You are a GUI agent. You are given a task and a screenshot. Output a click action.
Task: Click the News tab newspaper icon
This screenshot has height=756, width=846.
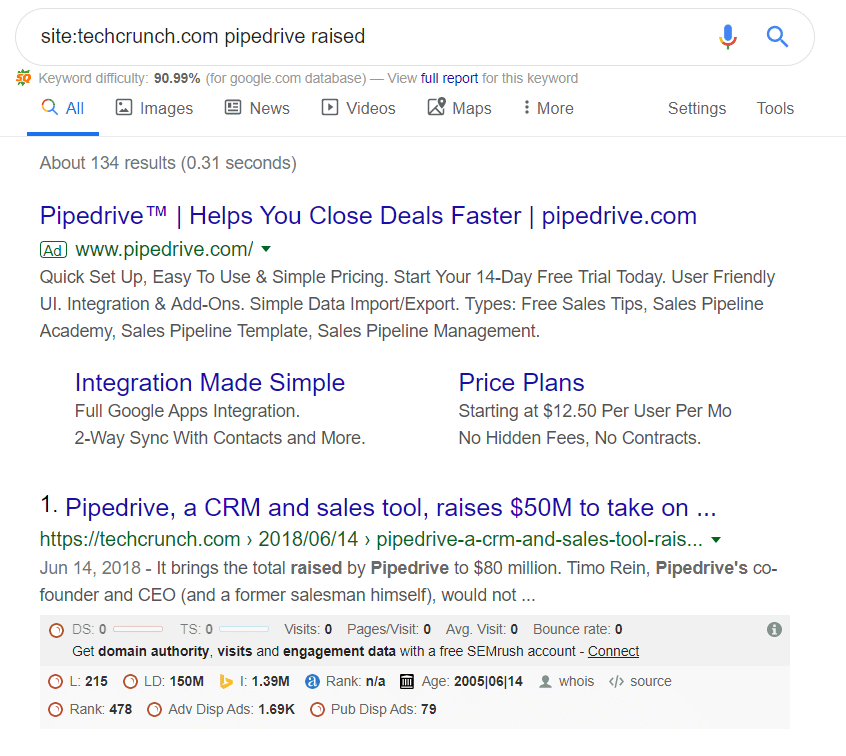pyautogui.click(x=233, y=107)
